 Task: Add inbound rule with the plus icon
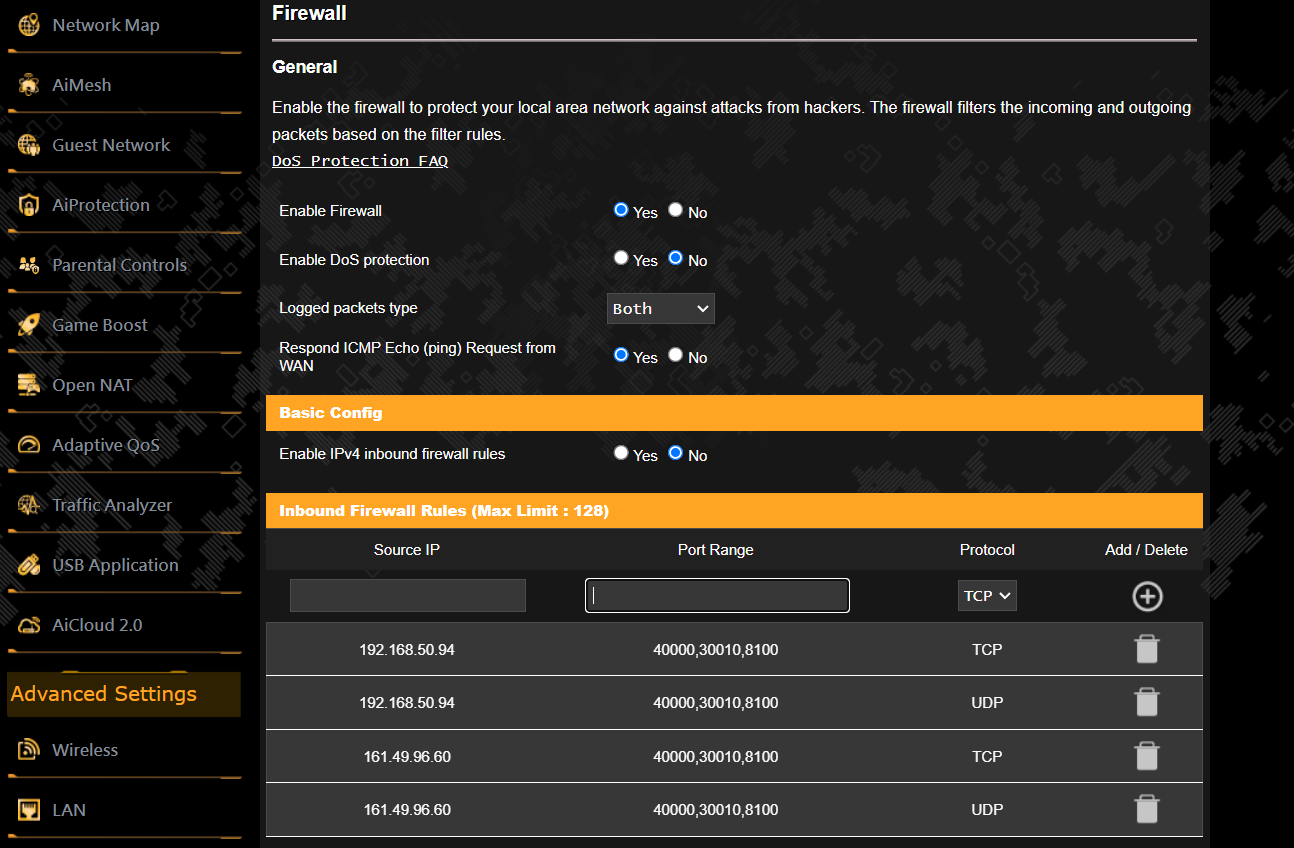click(x=1147, y=596)
